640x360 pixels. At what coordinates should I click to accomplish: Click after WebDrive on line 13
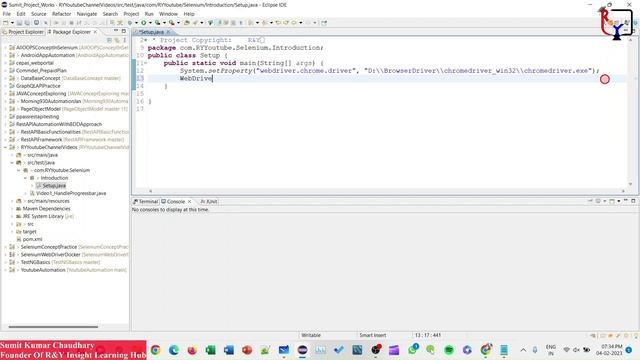(213, 78)
